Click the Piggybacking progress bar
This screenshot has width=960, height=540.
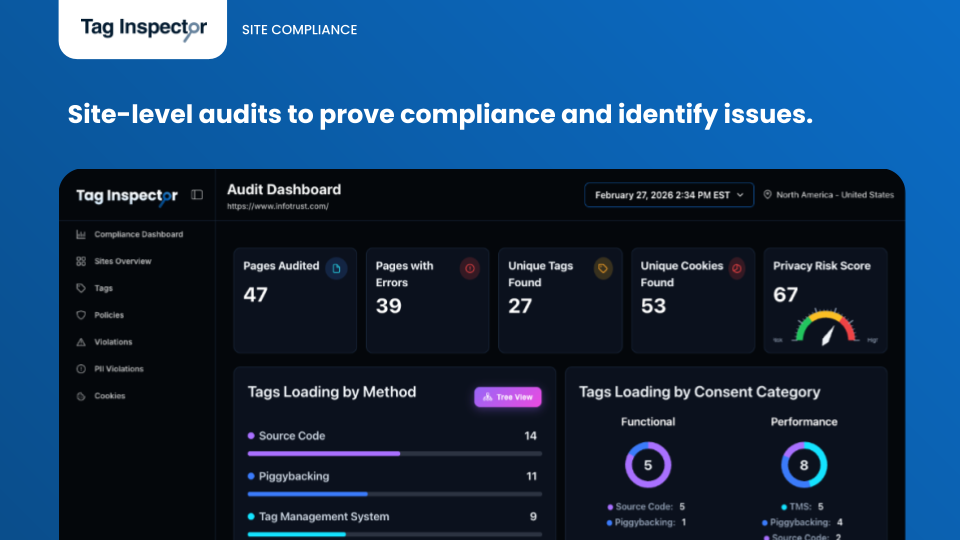[395, 494]
